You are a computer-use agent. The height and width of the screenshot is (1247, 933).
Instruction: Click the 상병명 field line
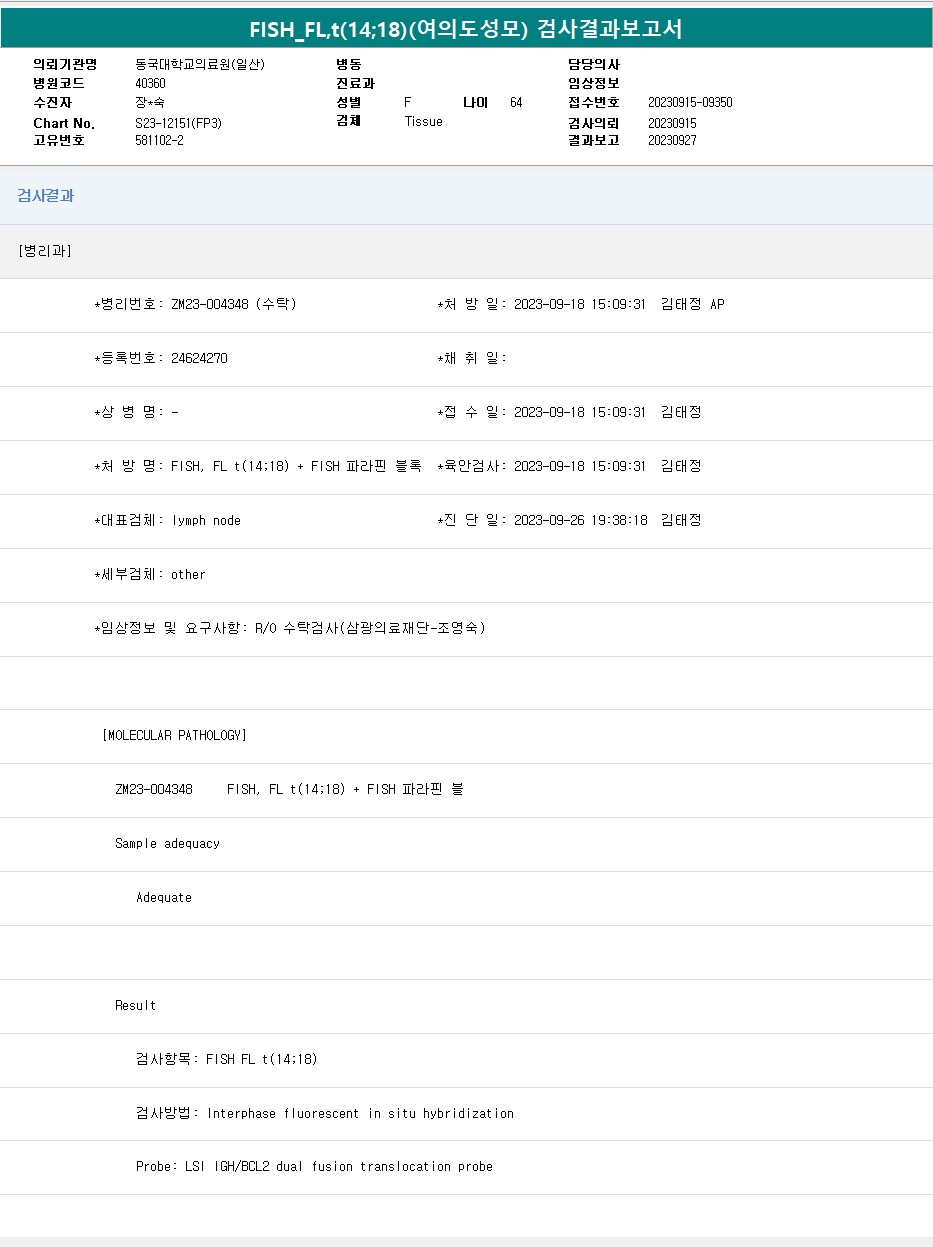pos(137,412)
